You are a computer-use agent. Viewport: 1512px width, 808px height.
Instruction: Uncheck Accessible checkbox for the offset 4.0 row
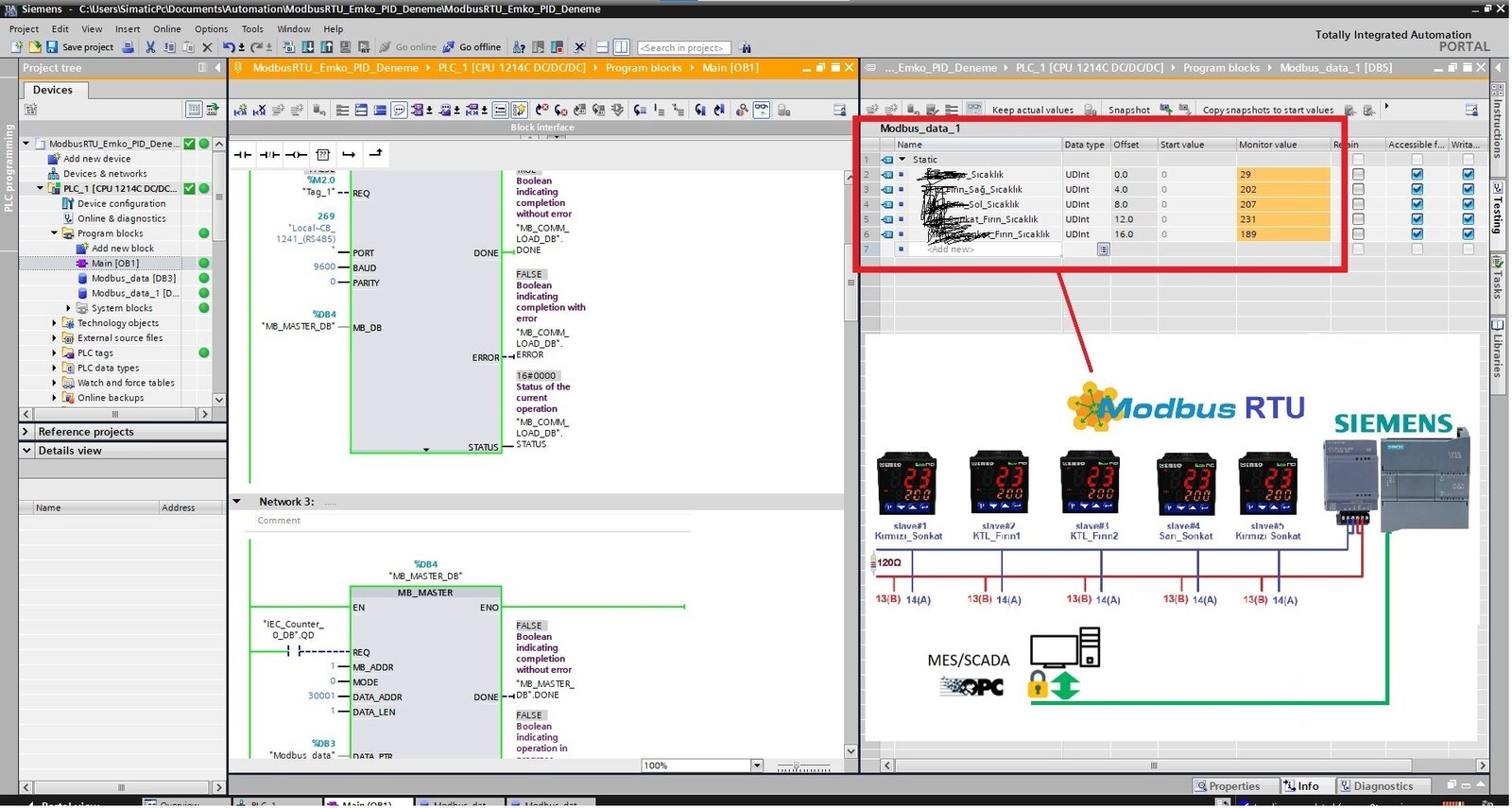1417,189
